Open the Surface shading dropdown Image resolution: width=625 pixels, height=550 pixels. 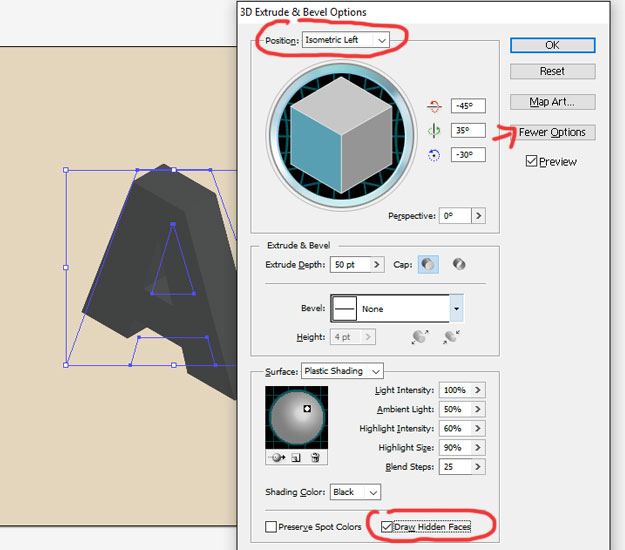343,371
